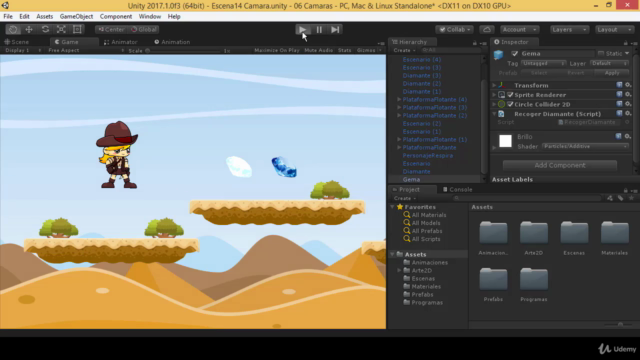This screenshot has width=640, height=360.
Task: Open cloud services icon
Action: tap(487, 29)
